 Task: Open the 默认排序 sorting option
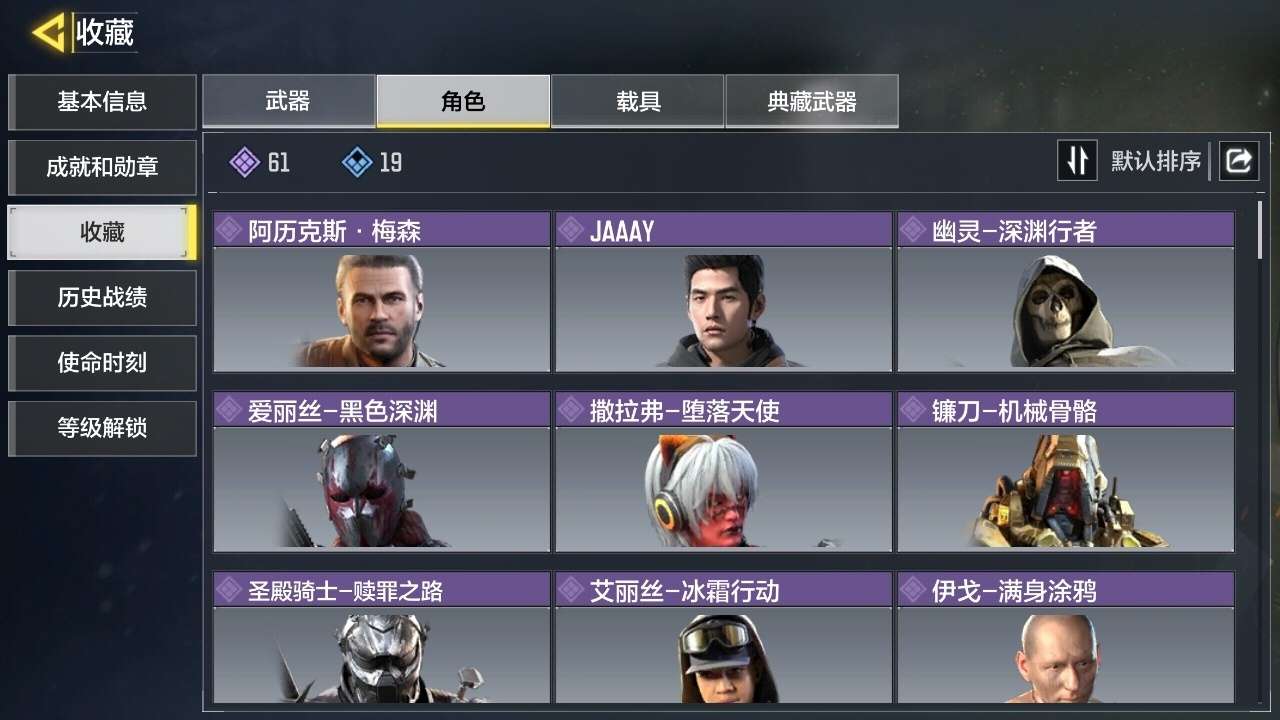pyautogui.click(x=1156, y=161)
